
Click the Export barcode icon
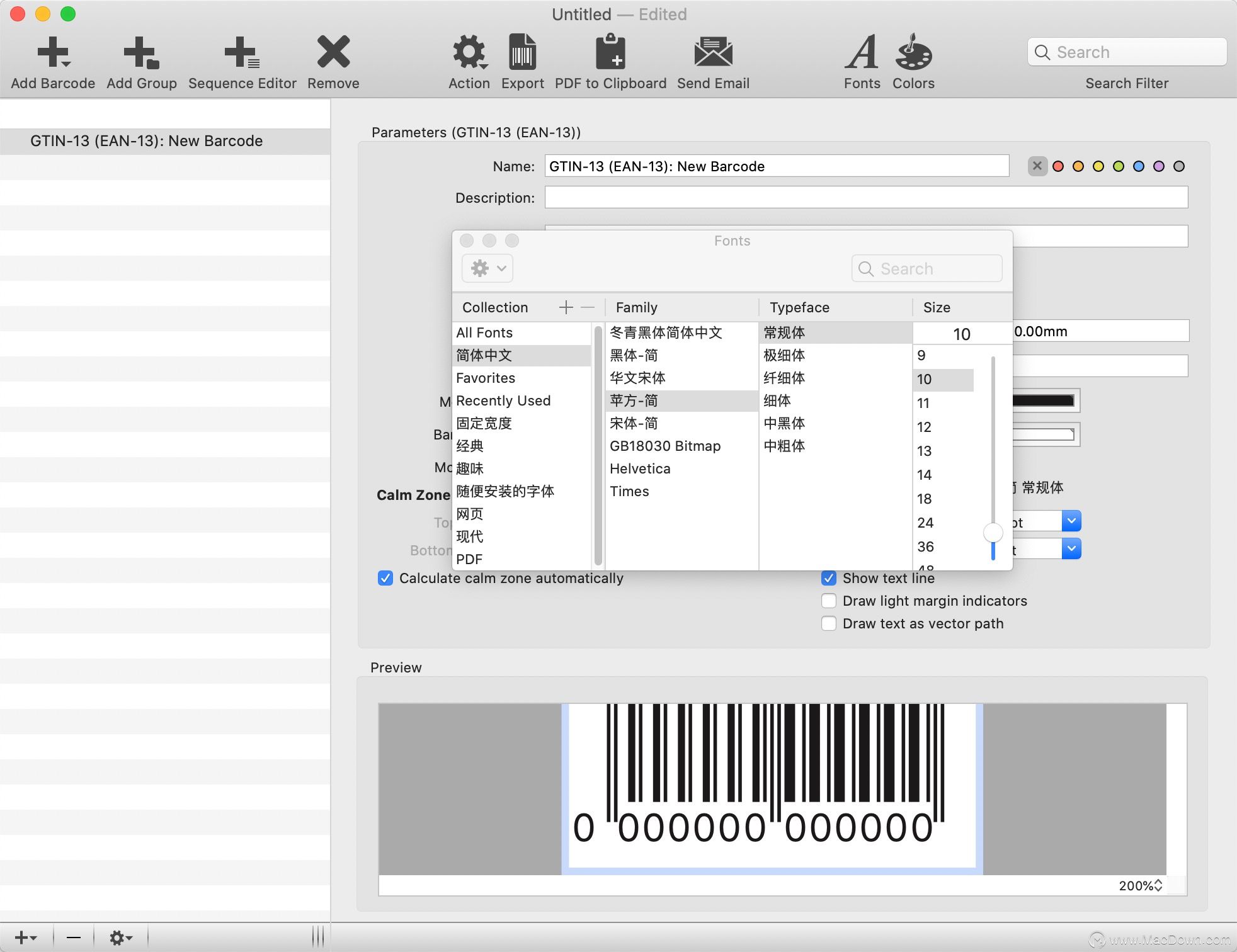[x=522, y=52]
